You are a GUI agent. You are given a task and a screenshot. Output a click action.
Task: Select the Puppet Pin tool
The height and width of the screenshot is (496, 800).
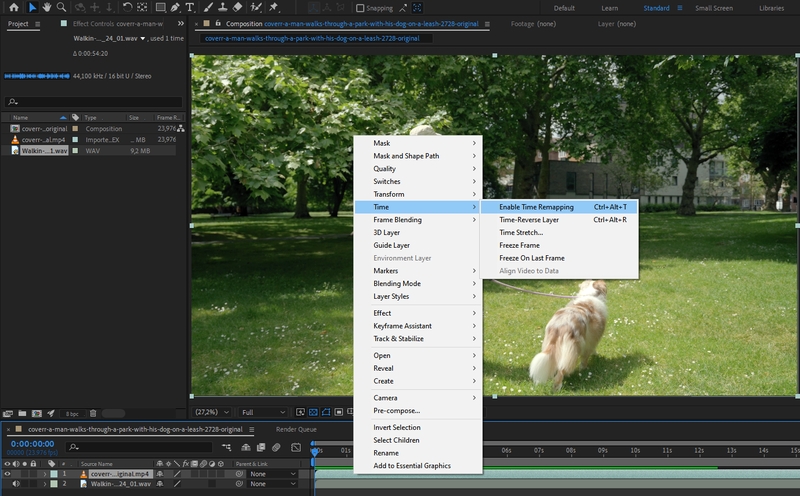(x=274, y=7)
